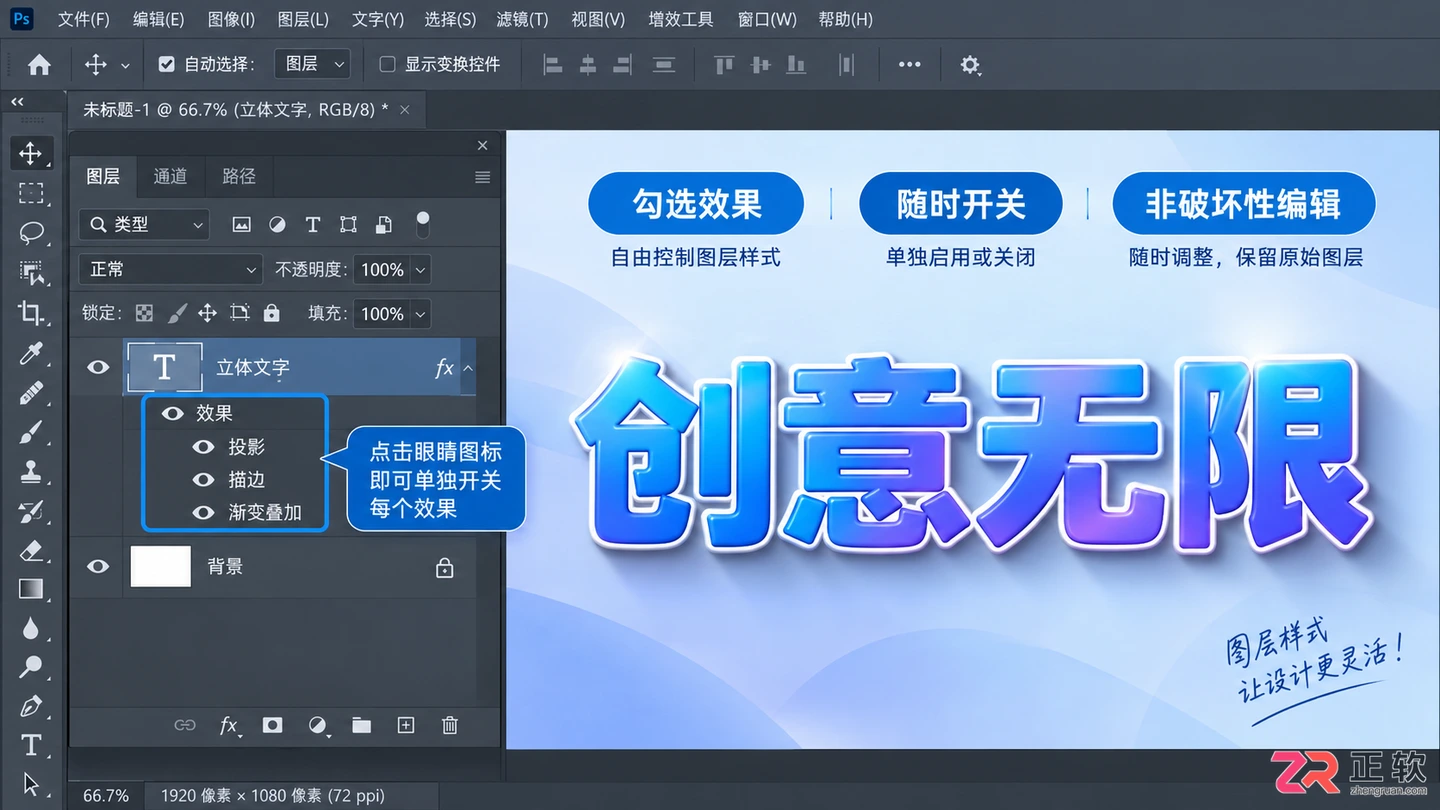Enable the 显示变换控件 checkbox

(x=388, y=65)
